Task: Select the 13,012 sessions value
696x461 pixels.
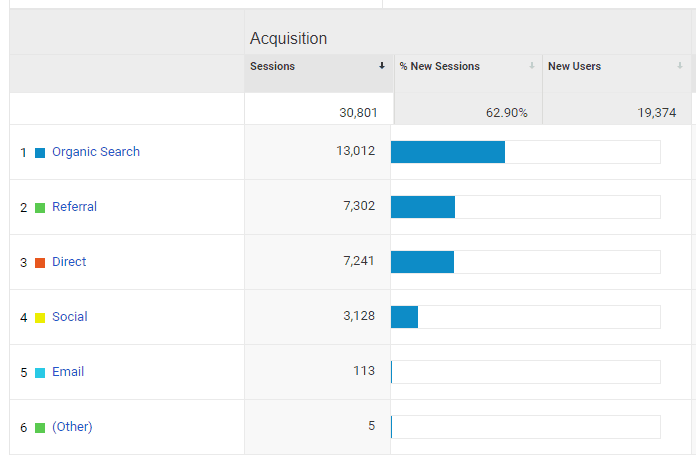Action: 356,151
